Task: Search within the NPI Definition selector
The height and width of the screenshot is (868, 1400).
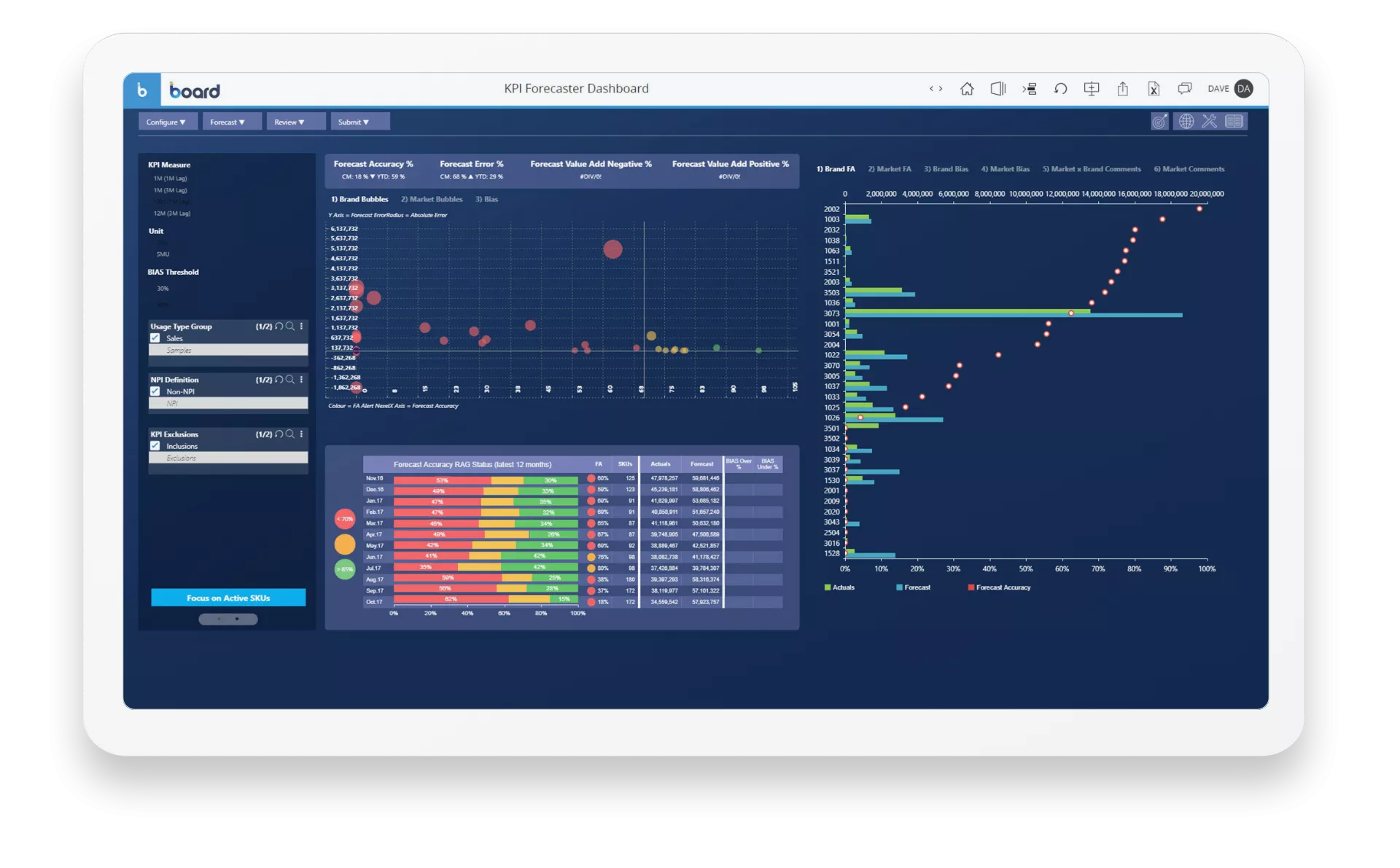Action: coord(290,380)
